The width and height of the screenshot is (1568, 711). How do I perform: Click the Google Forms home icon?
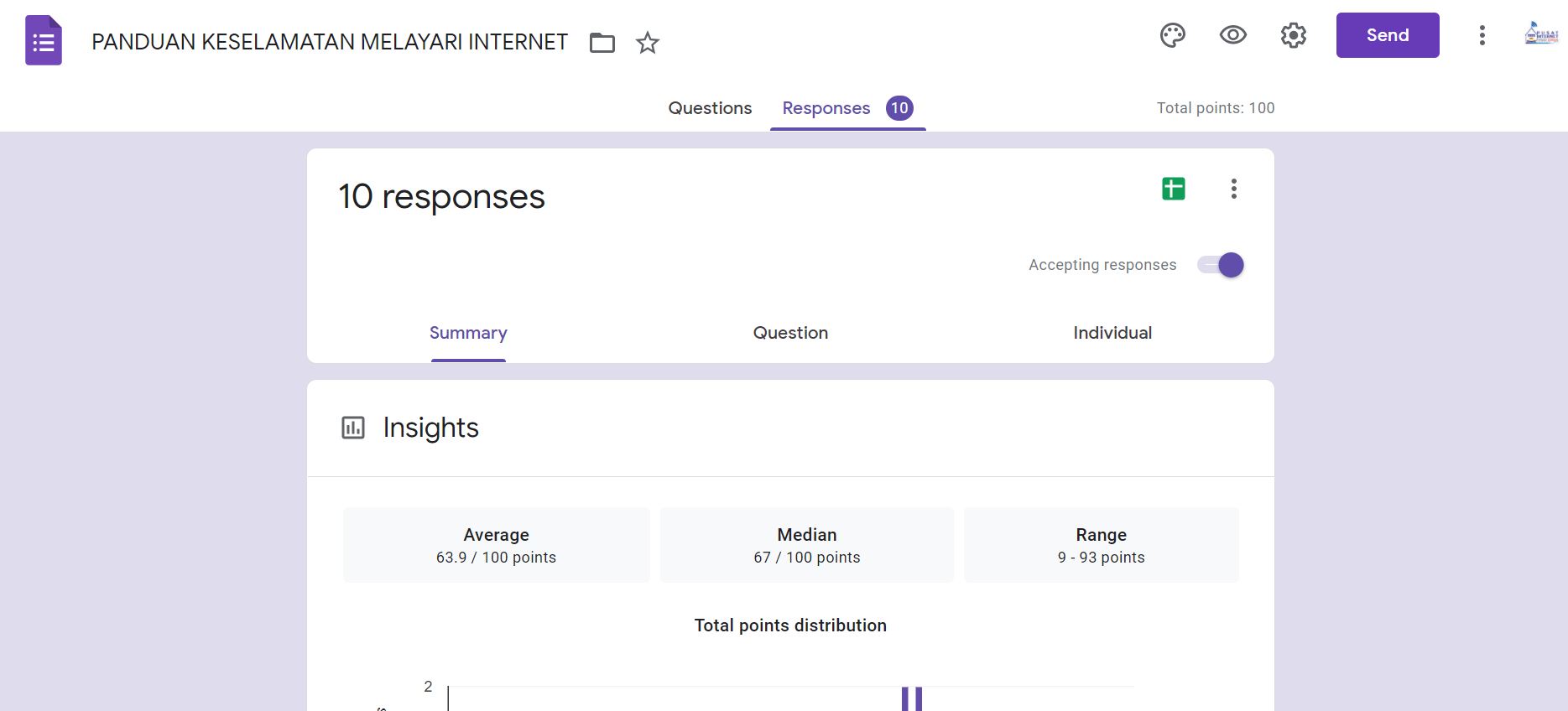[44, 40]
